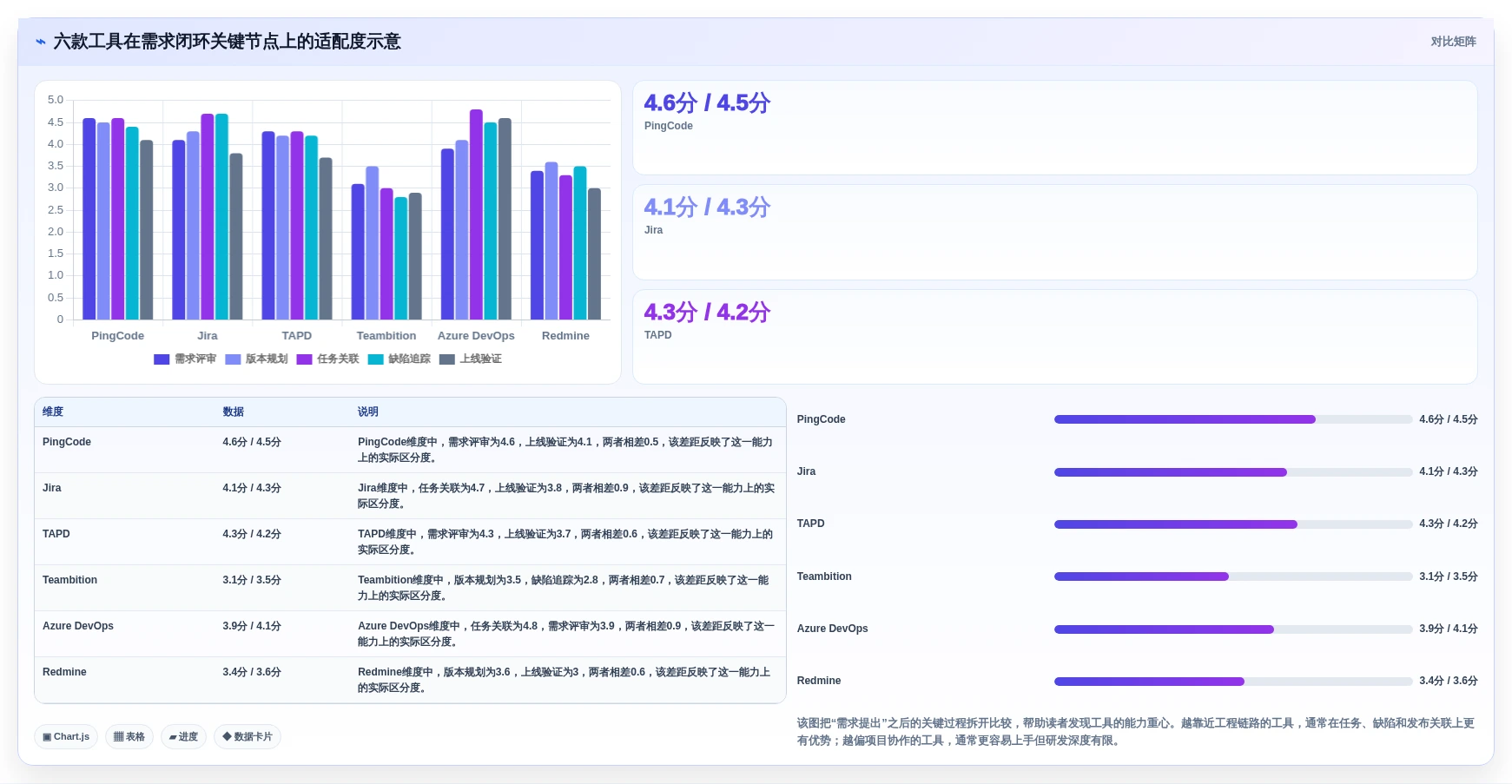Toggle 需求评审 legend item in chart

(x=185, y=359)
